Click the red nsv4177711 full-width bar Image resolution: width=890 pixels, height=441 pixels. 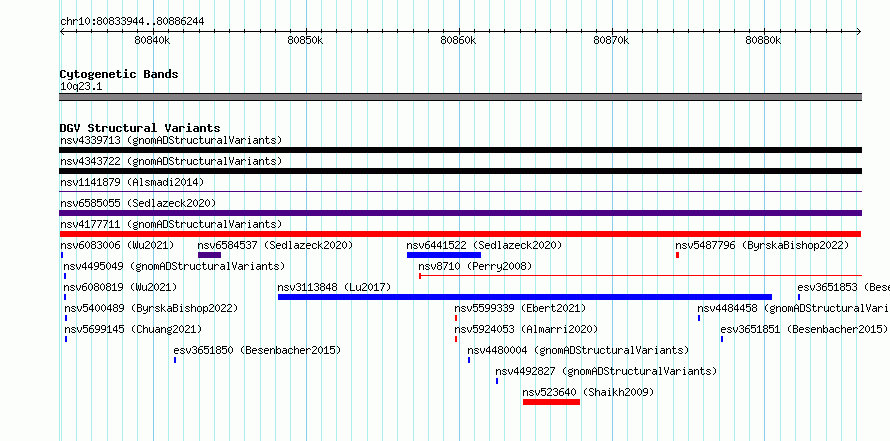[x=460, y=234]
